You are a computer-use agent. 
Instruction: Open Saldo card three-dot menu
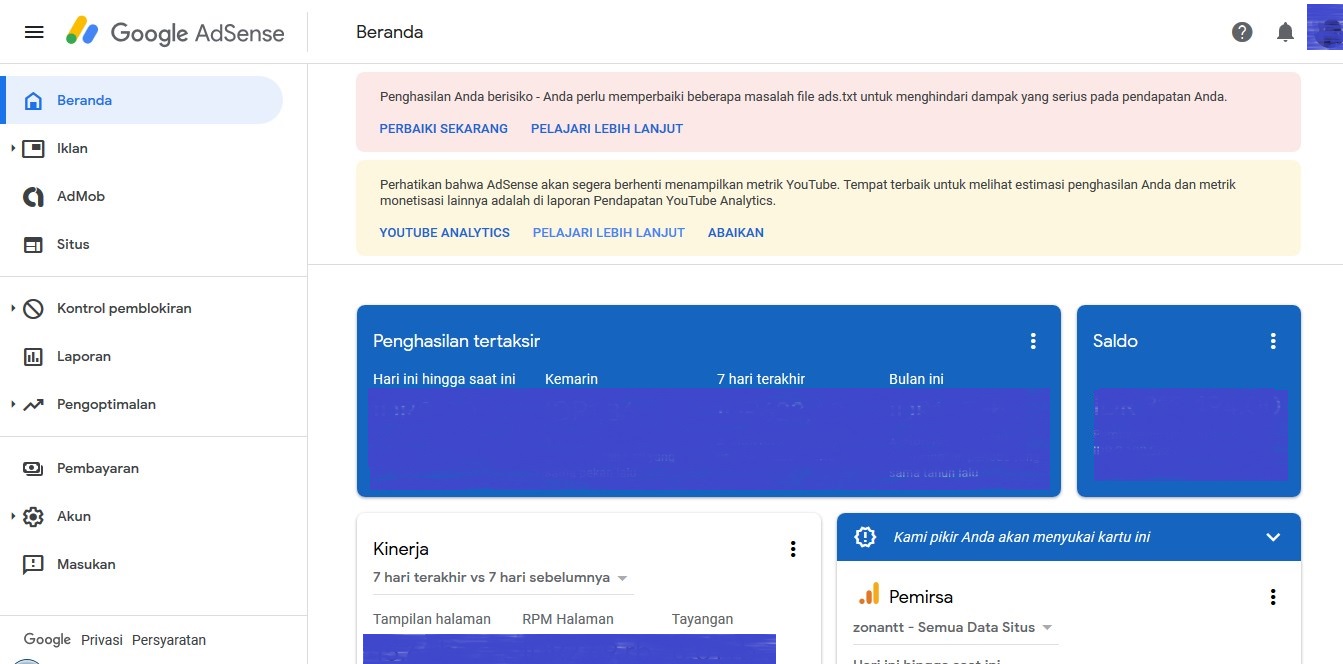click(1273, 341)
